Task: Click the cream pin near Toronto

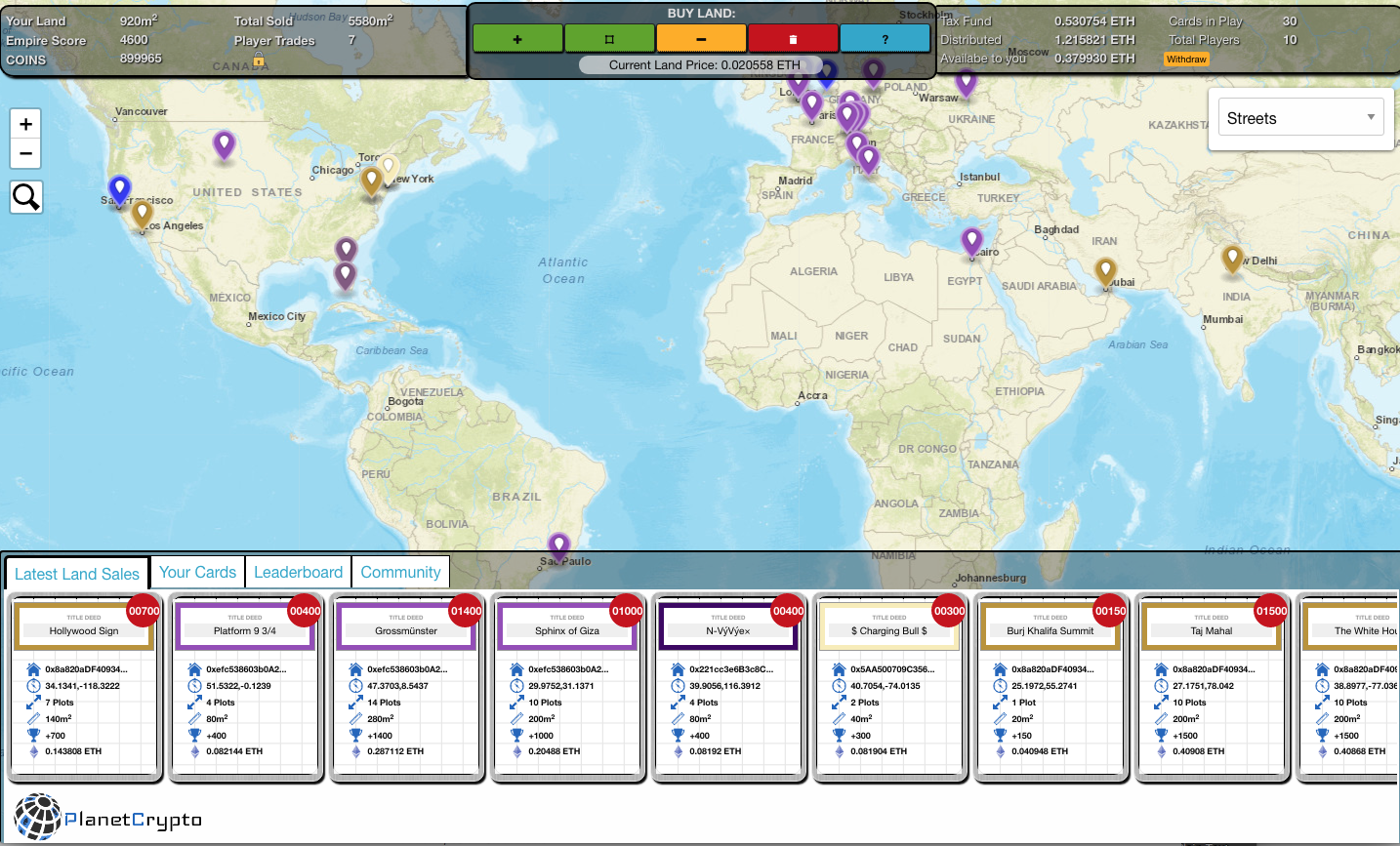Action: click(x=389, y=168)
